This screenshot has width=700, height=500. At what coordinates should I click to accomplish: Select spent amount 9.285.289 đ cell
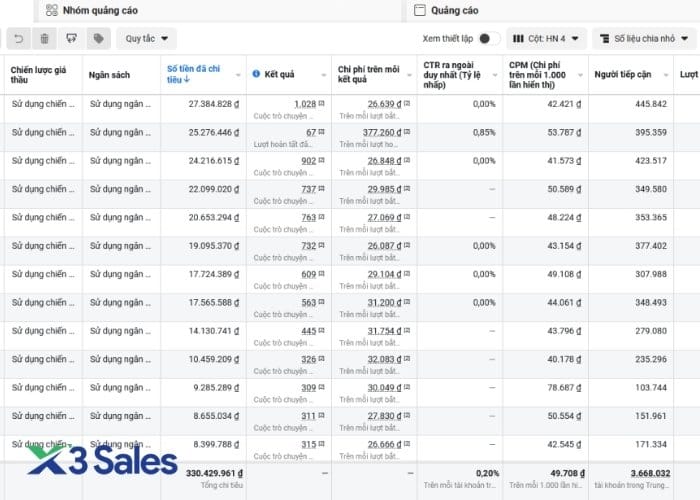click(x=216, y=388)
